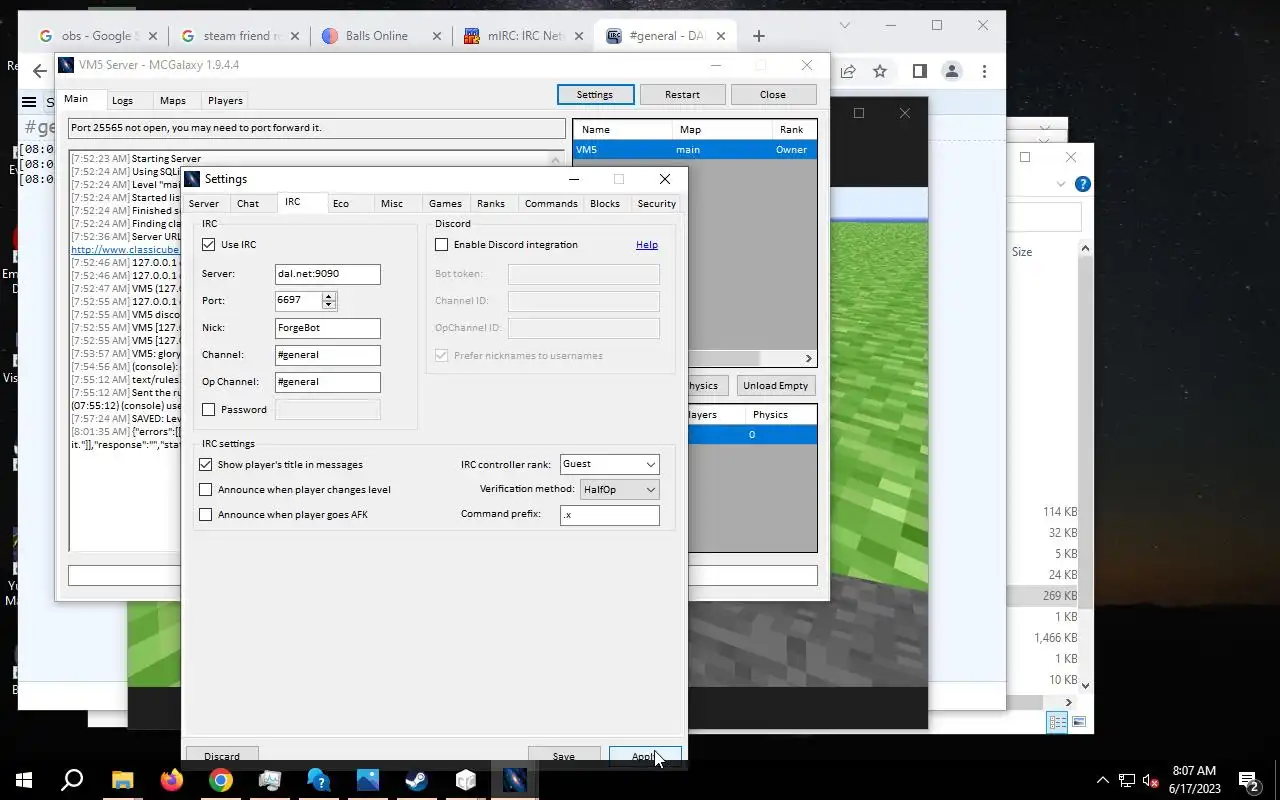Screen dimensions: 1280x800
Task: Enable the IRC Password checkbox
Action: [x=208, y=409]
